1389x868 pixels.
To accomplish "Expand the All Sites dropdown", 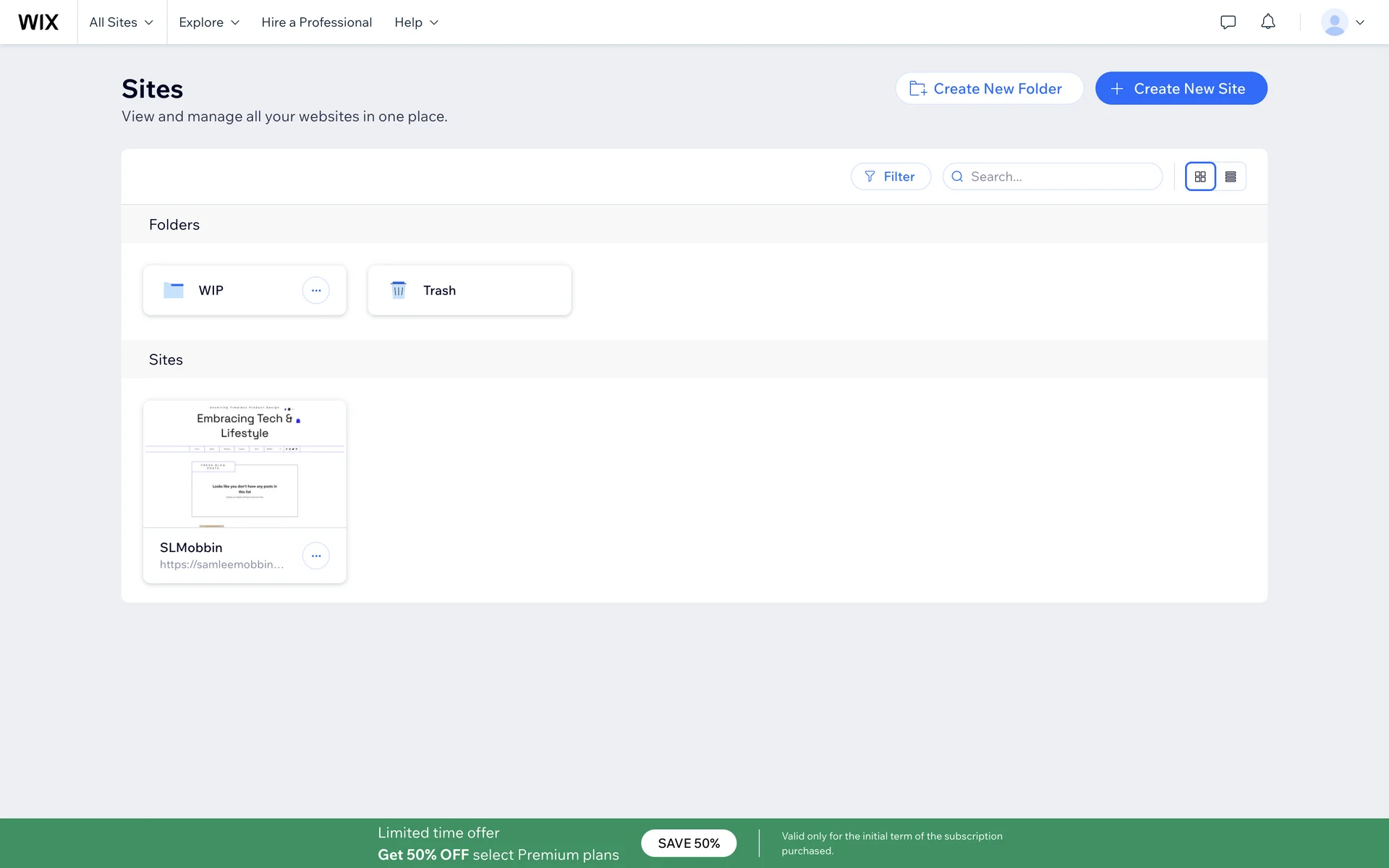I will point(122,22).
